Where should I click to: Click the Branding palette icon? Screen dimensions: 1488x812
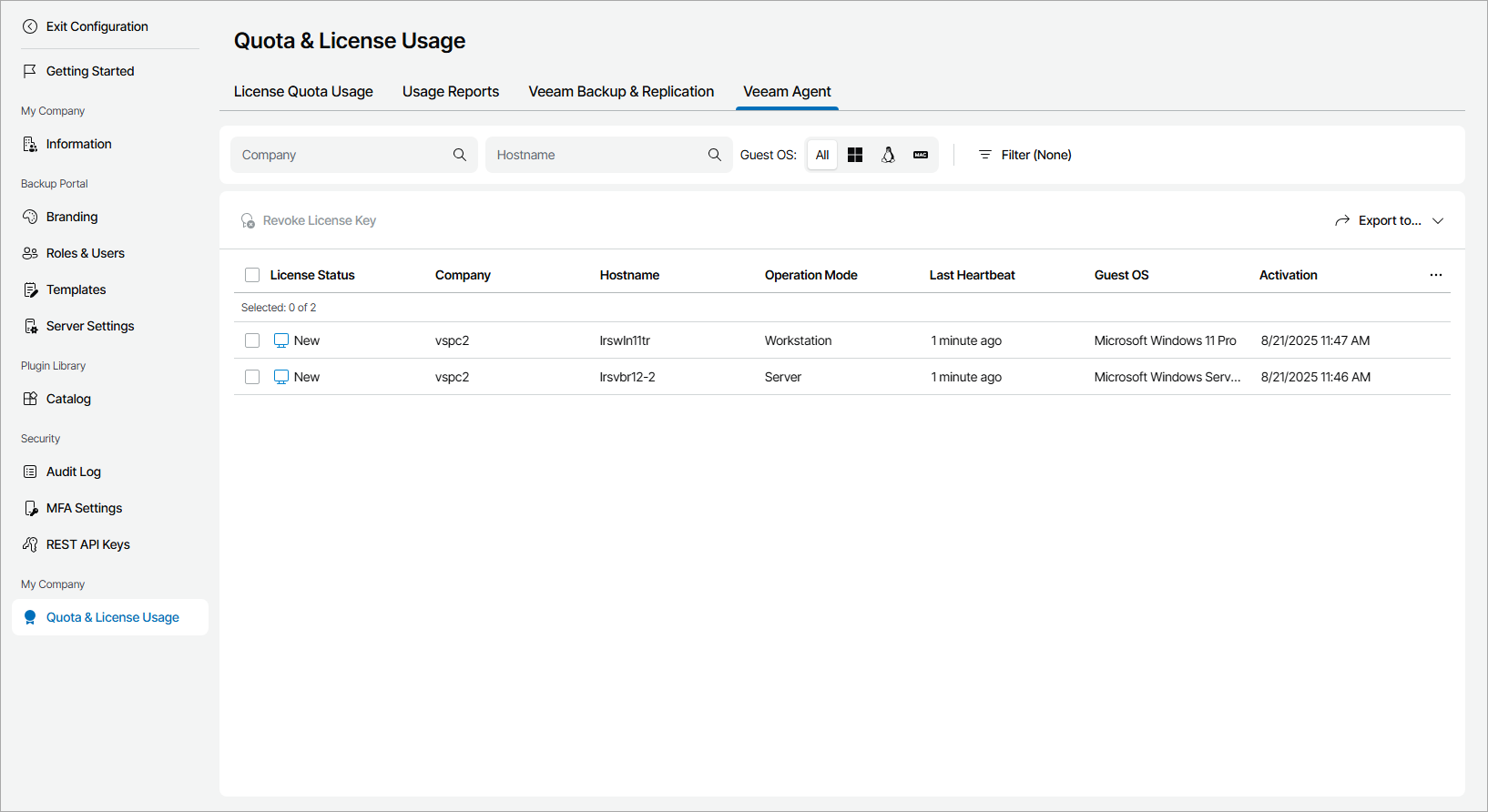(x=30, y=217)
